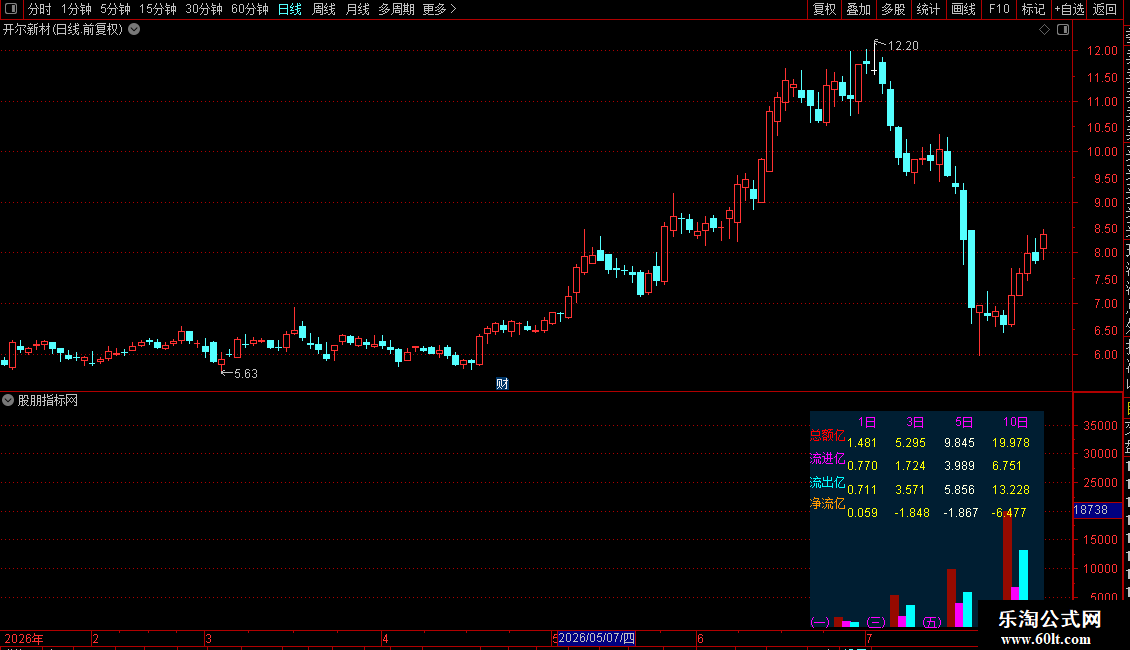
Task: Click the 2026/05/07/四 date marker
Action: click(597, 638)
